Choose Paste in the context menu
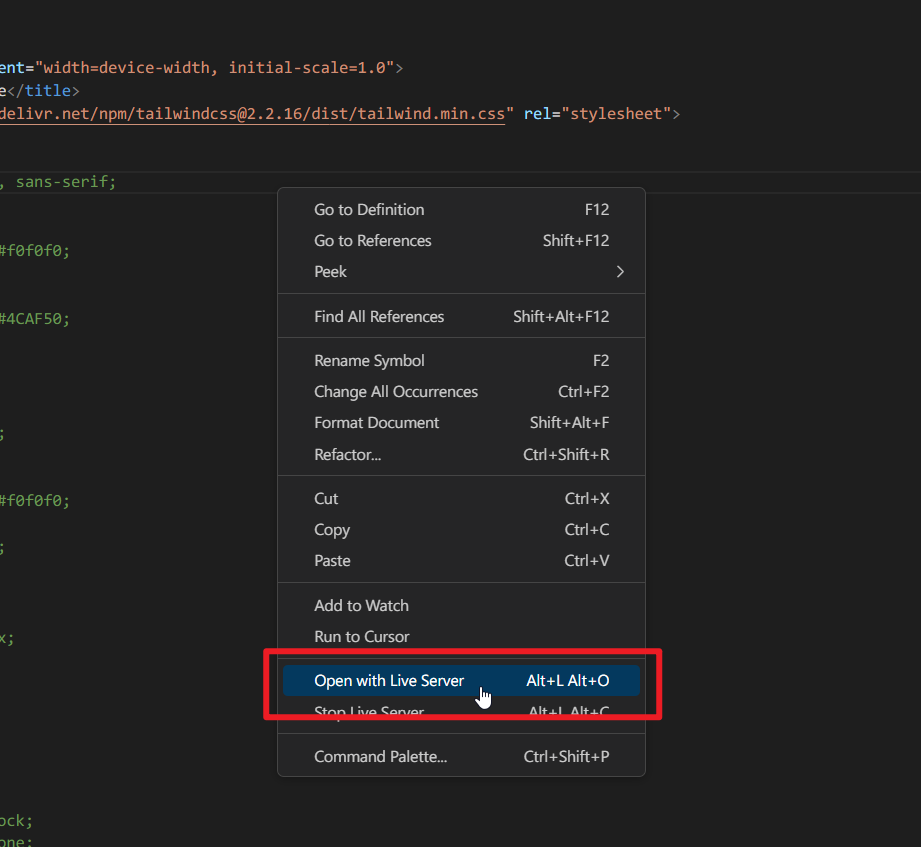This screenshot has height=847, width=921. (332, 561)
